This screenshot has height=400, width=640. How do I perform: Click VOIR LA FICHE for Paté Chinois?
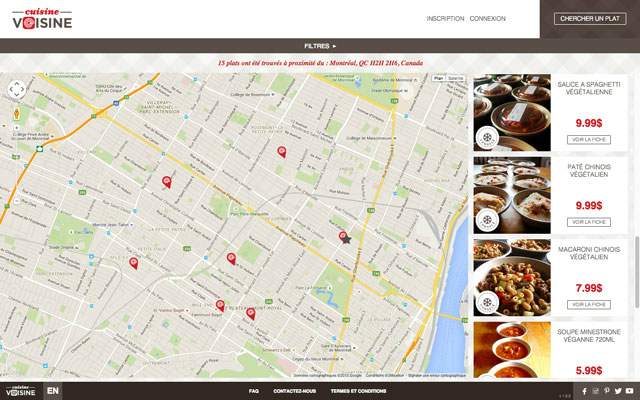pyautogui.click(x=589, y=222)
